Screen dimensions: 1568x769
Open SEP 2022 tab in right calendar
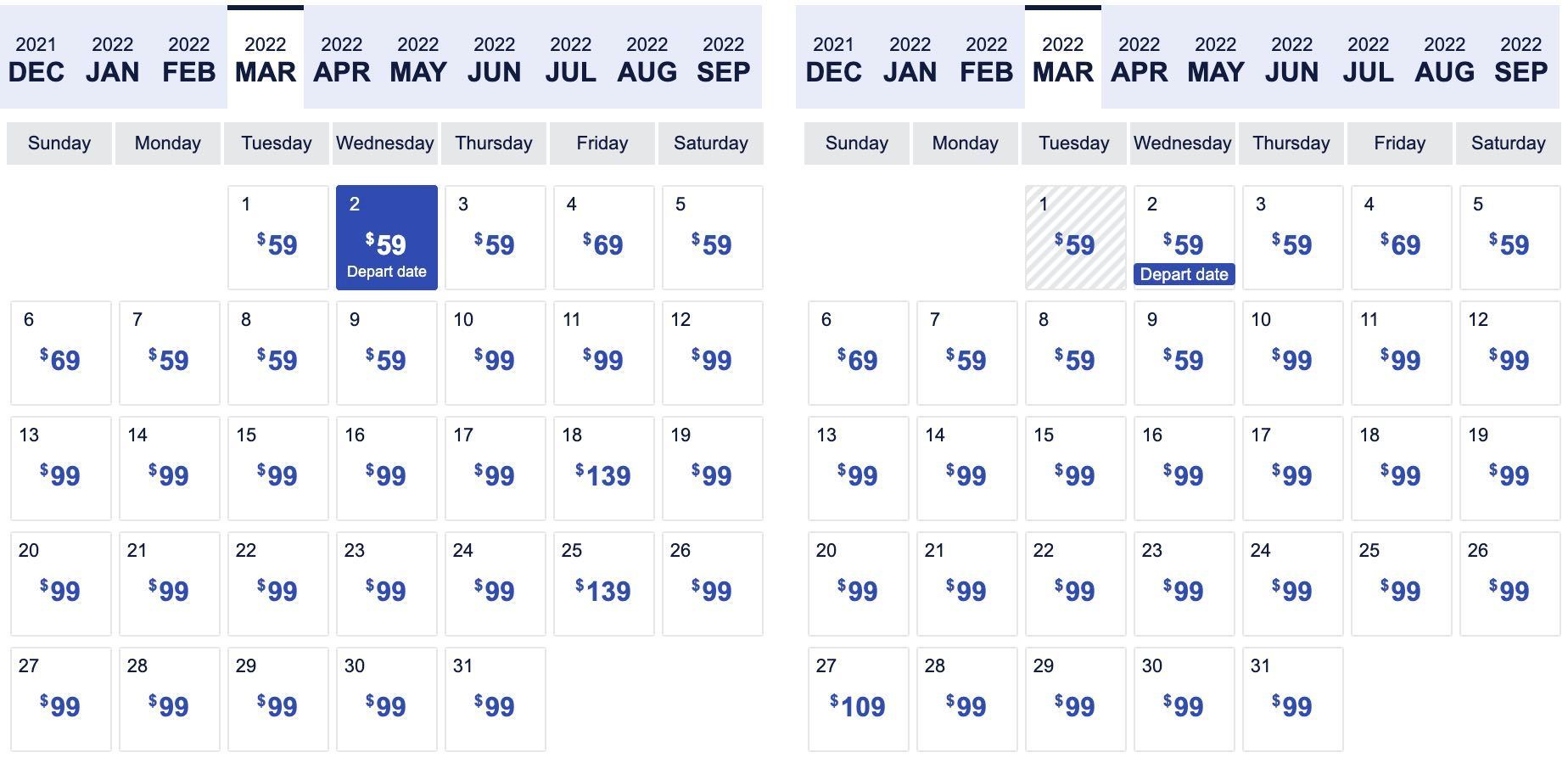pyautogui.click(x=1520, y=58)
